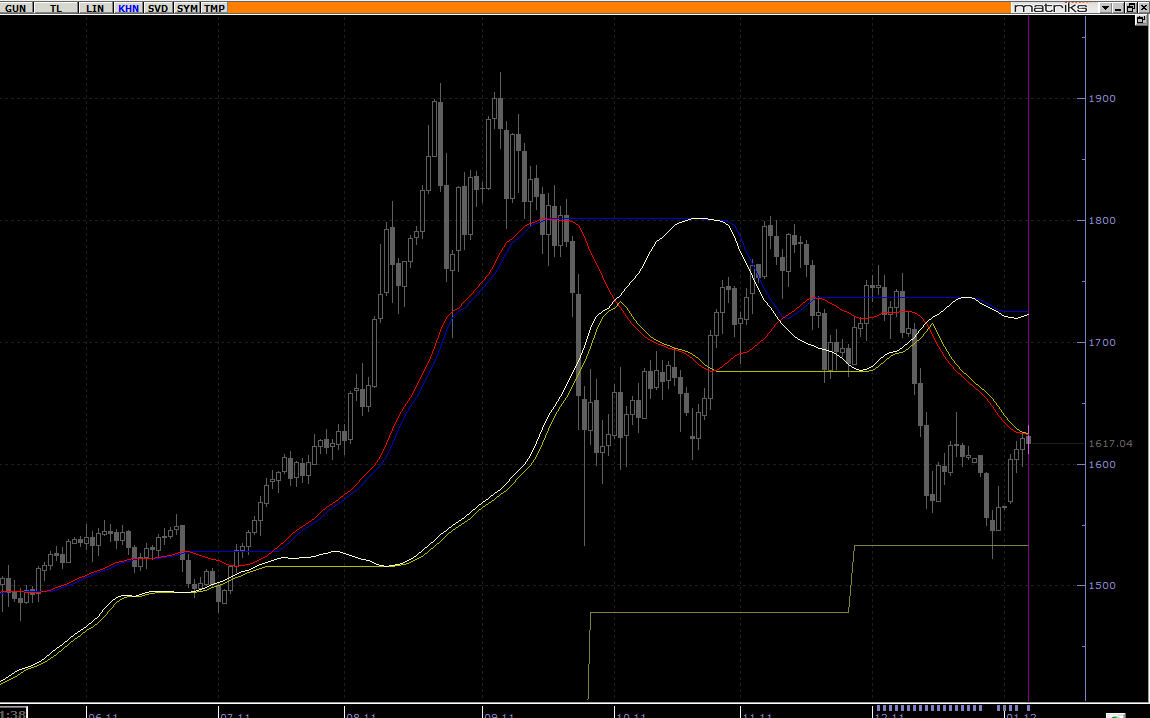Click the chart pane restore icon
This screenshot has width=1150, height=718.
[1140, 20]
